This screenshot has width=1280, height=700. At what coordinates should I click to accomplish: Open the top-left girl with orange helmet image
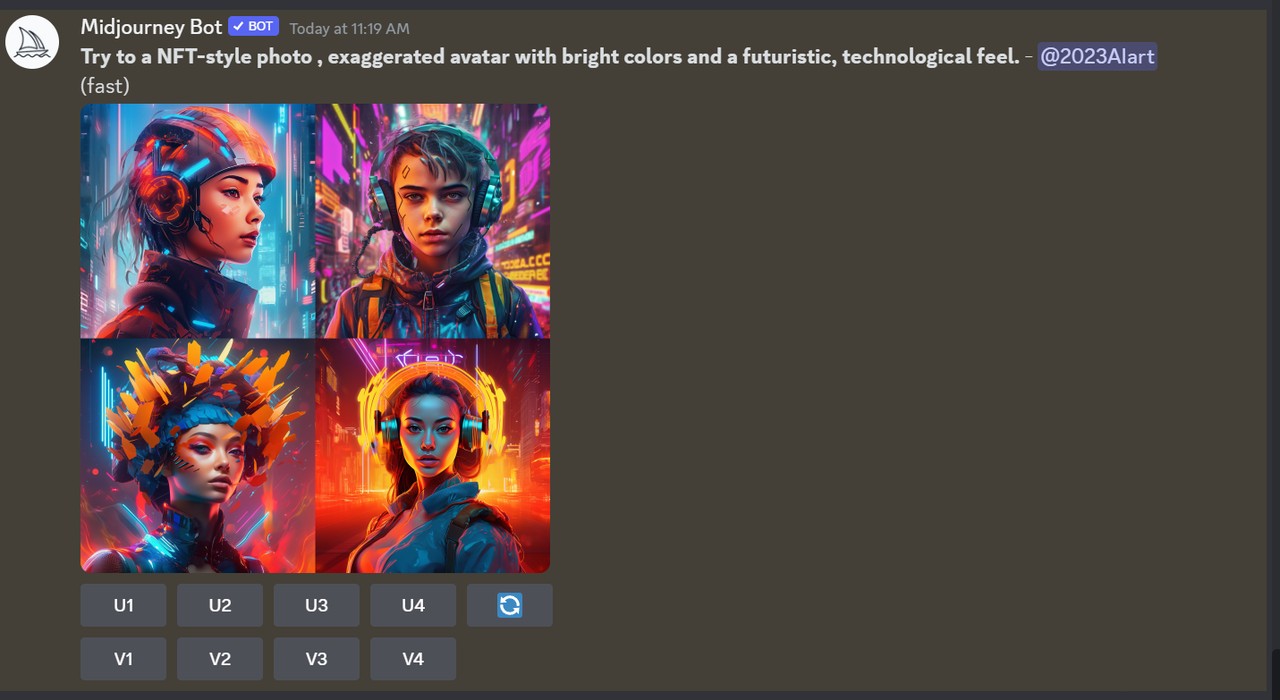tap(198, 221)
